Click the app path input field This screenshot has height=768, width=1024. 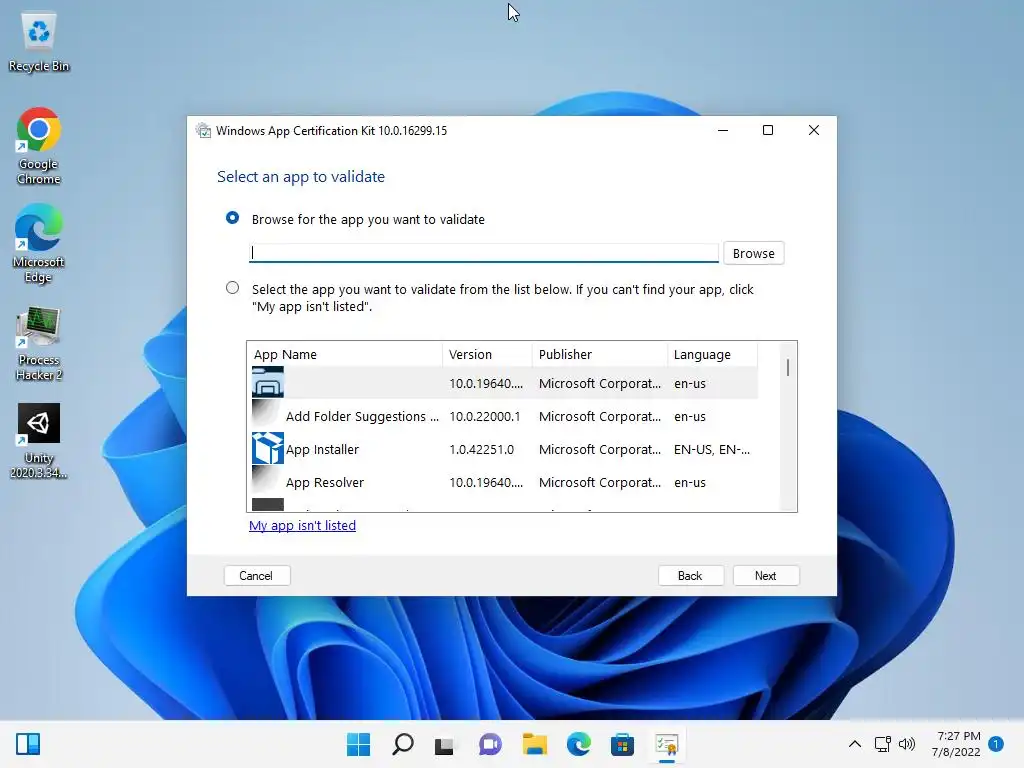(483, 253)
